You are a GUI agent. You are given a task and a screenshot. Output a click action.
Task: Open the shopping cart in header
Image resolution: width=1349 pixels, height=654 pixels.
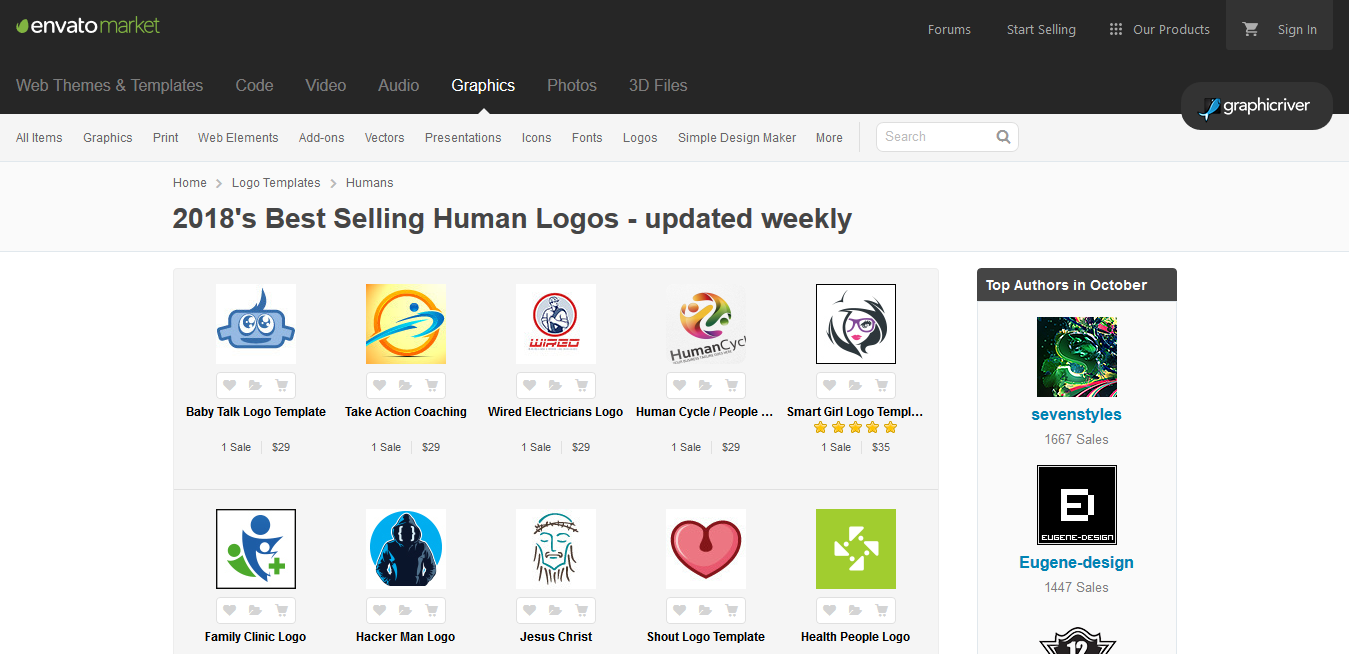(x=1250, y=29)
